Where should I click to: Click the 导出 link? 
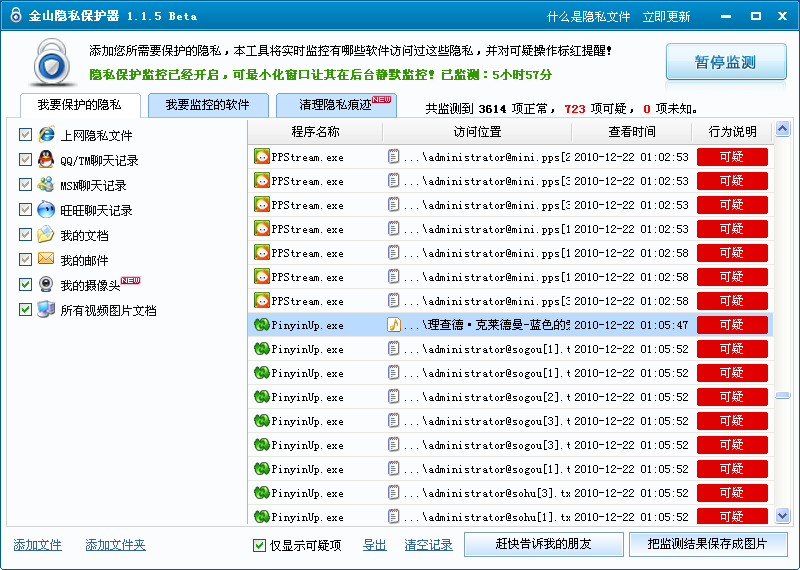[374, 545]
